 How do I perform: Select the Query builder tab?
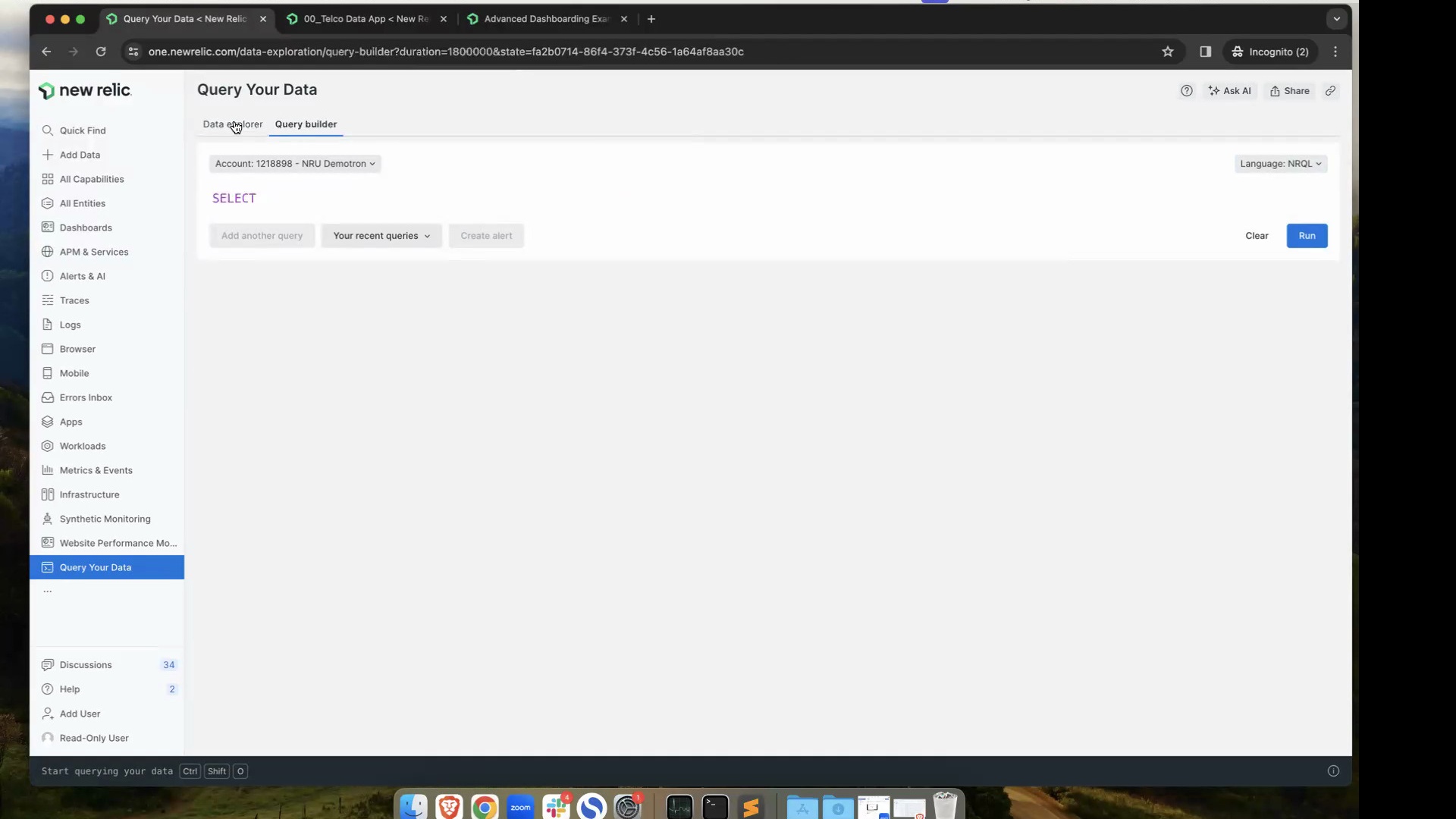click(x=306, y=124)
